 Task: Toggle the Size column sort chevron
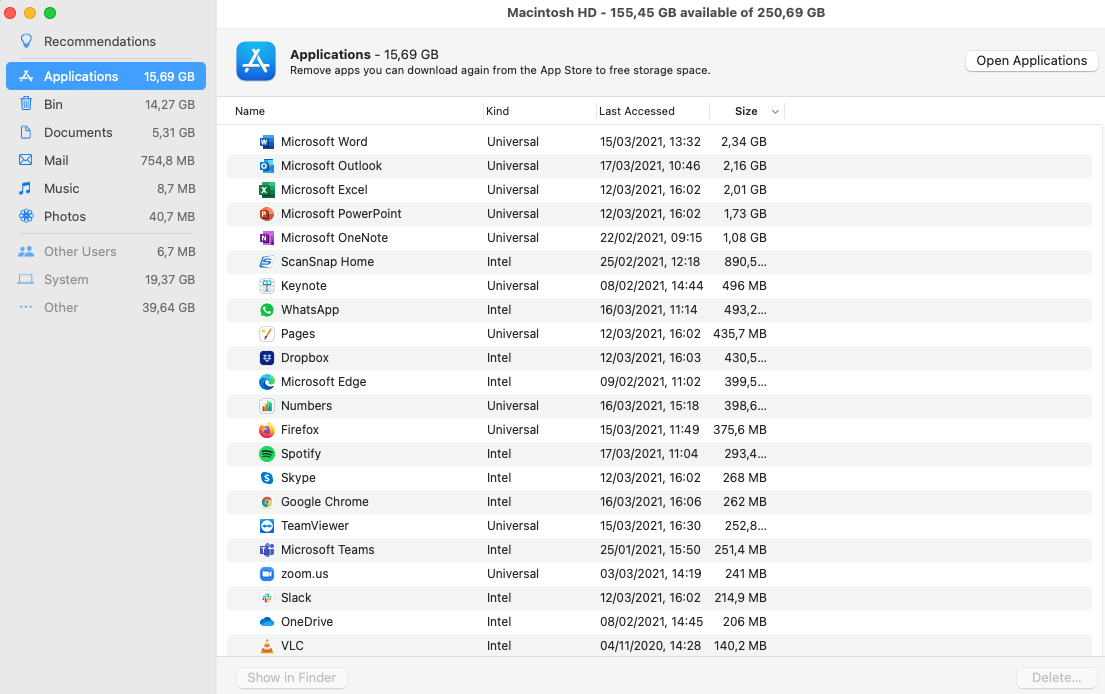coord(775,111)
